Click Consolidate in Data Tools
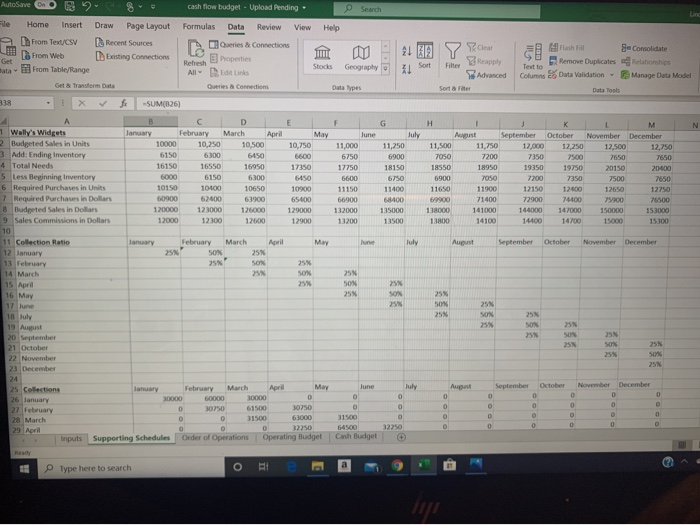This screenshot has height=525, width=700. point(644,48)
